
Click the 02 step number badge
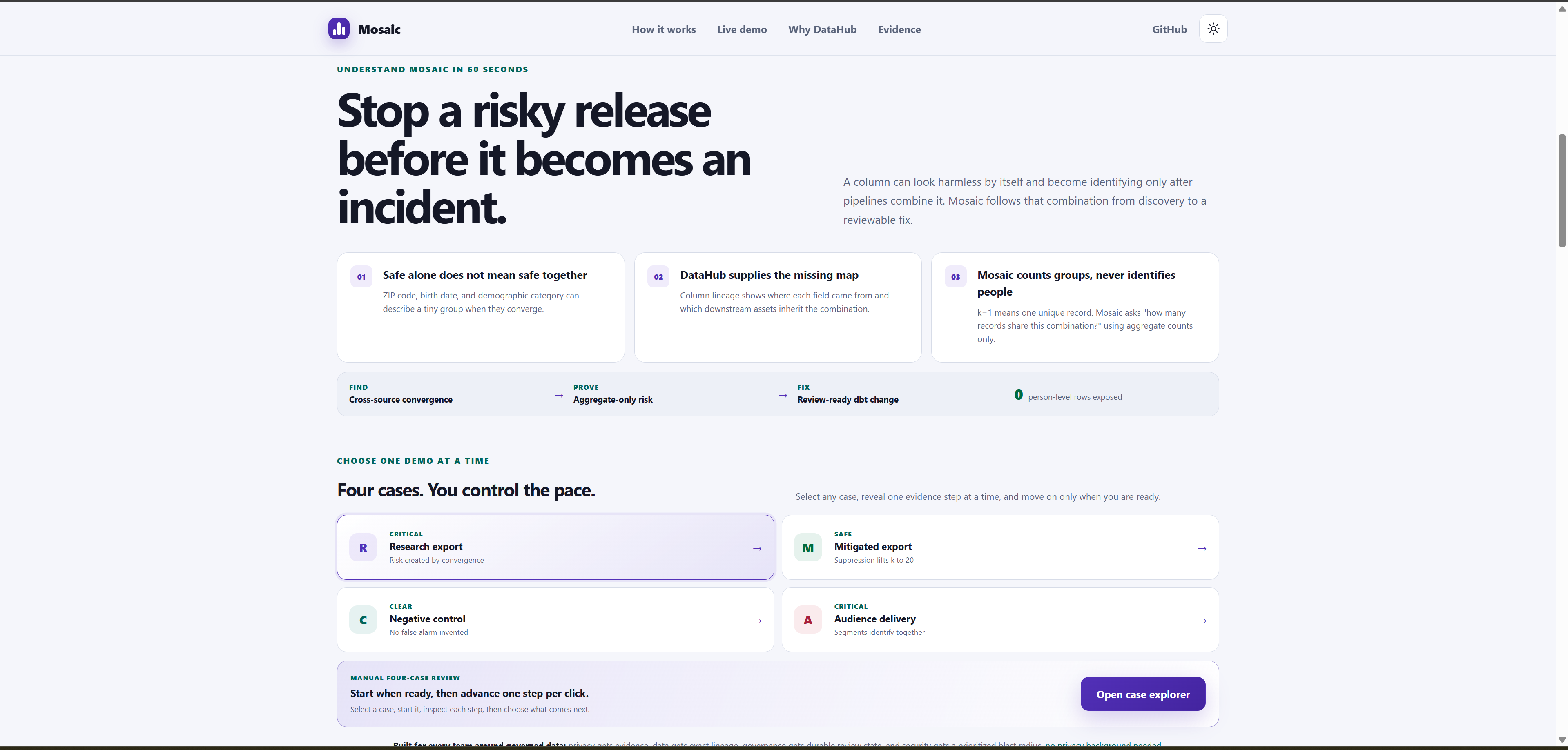pyautogui.click(x=658, y=277)
